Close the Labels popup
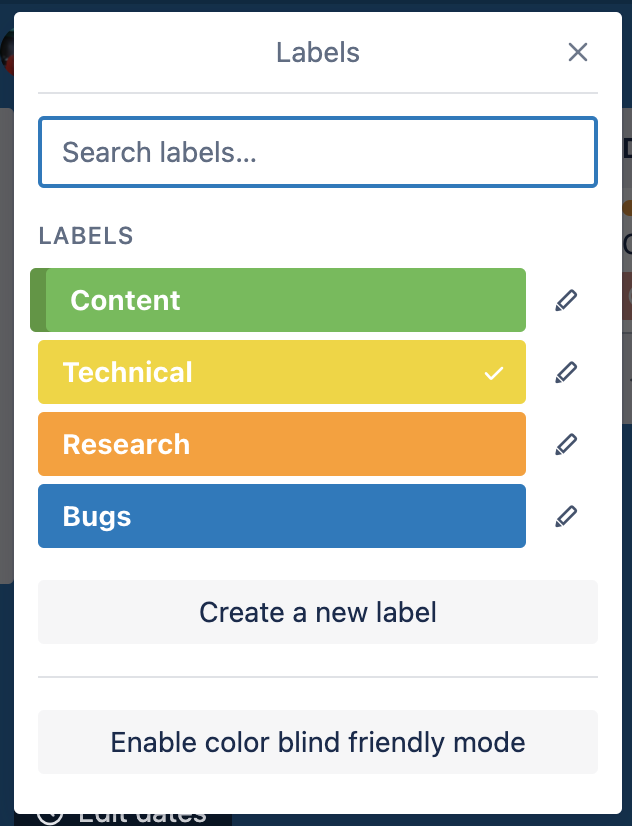This screenshot has width=632, height=826. click(x=578, y=52)
